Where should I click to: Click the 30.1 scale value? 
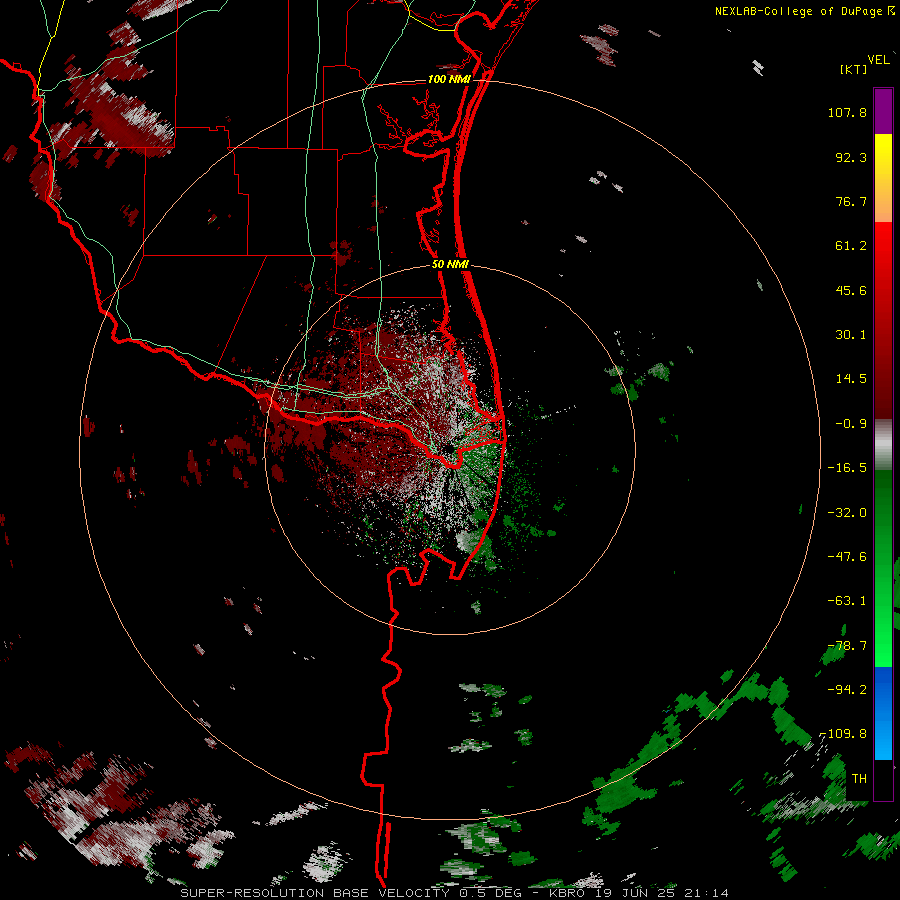[x=851, y=335]
